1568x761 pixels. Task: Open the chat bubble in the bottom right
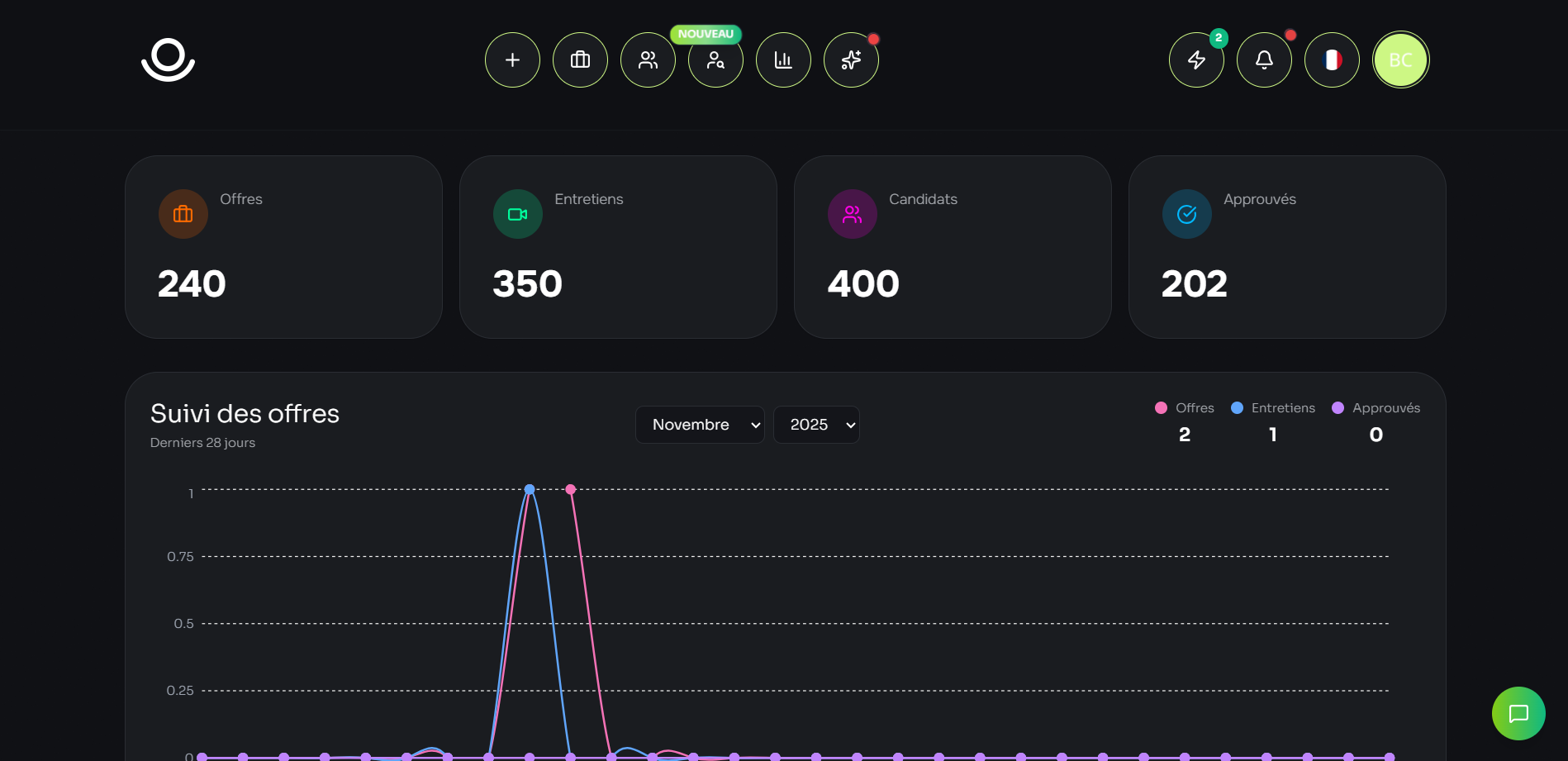(1518, 712)
